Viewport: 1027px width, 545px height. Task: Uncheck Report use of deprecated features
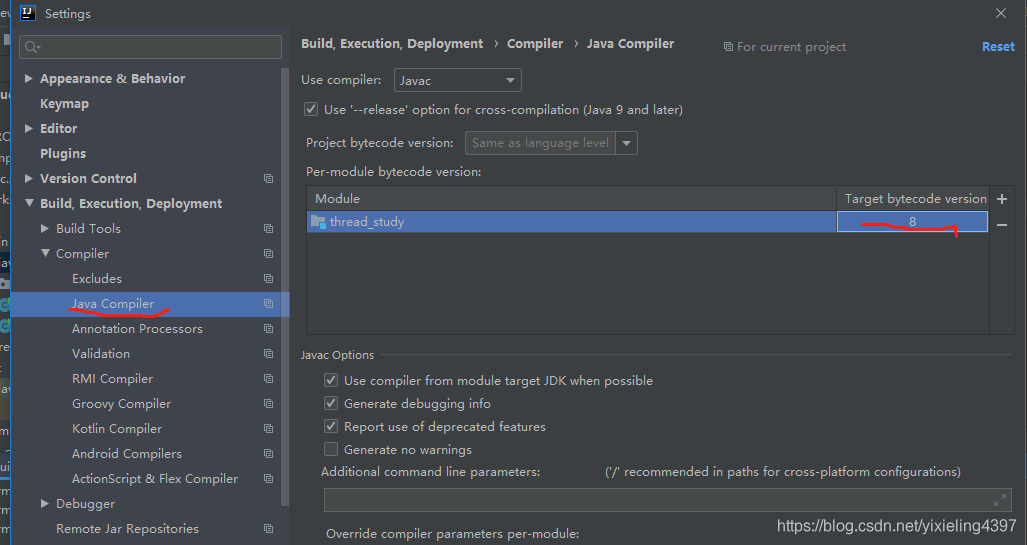click(331, 426)
